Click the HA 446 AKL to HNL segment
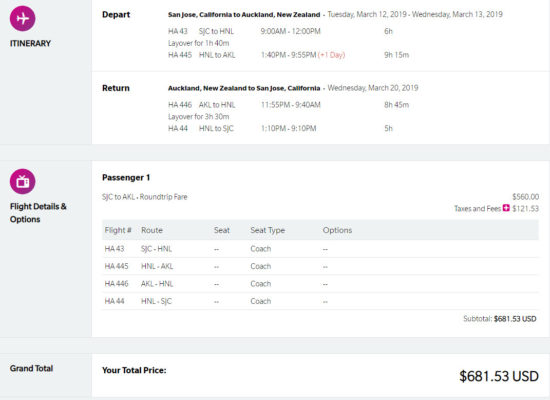550x400 pixels. point(288,105)
